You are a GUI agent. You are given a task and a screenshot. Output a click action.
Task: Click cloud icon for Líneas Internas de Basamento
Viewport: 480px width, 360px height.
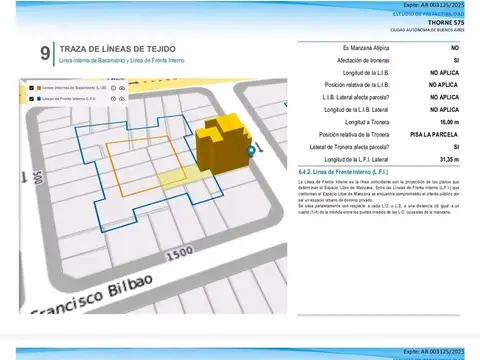[122, 88]
